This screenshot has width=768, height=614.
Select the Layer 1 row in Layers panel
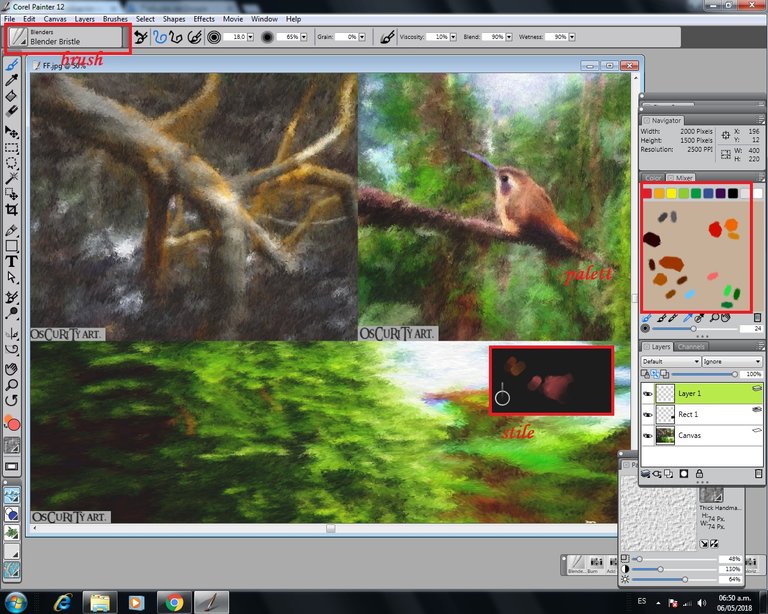[x=702, y=394]
